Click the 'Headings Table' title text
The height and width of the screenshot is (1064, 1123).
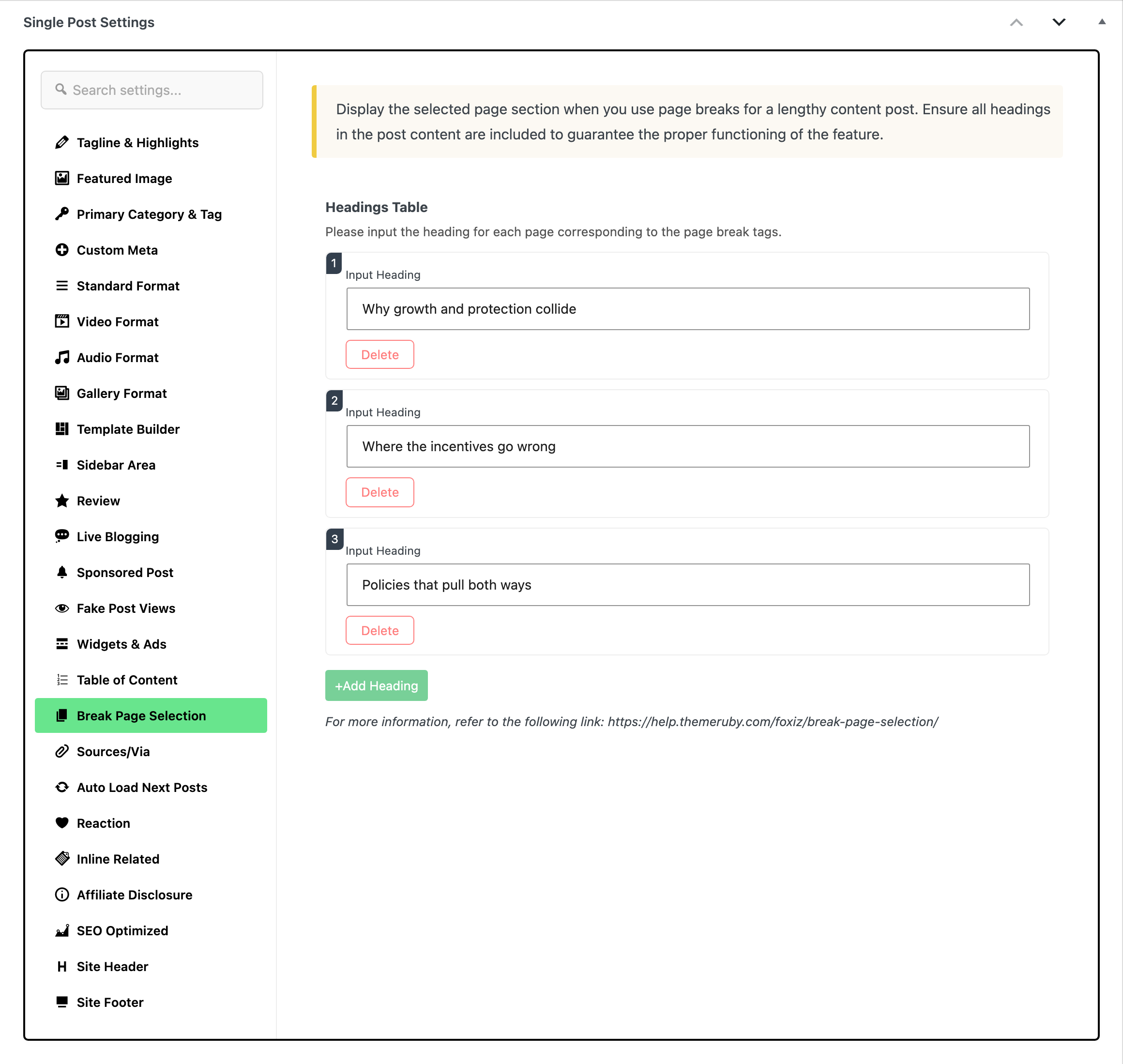coord(377,207)
